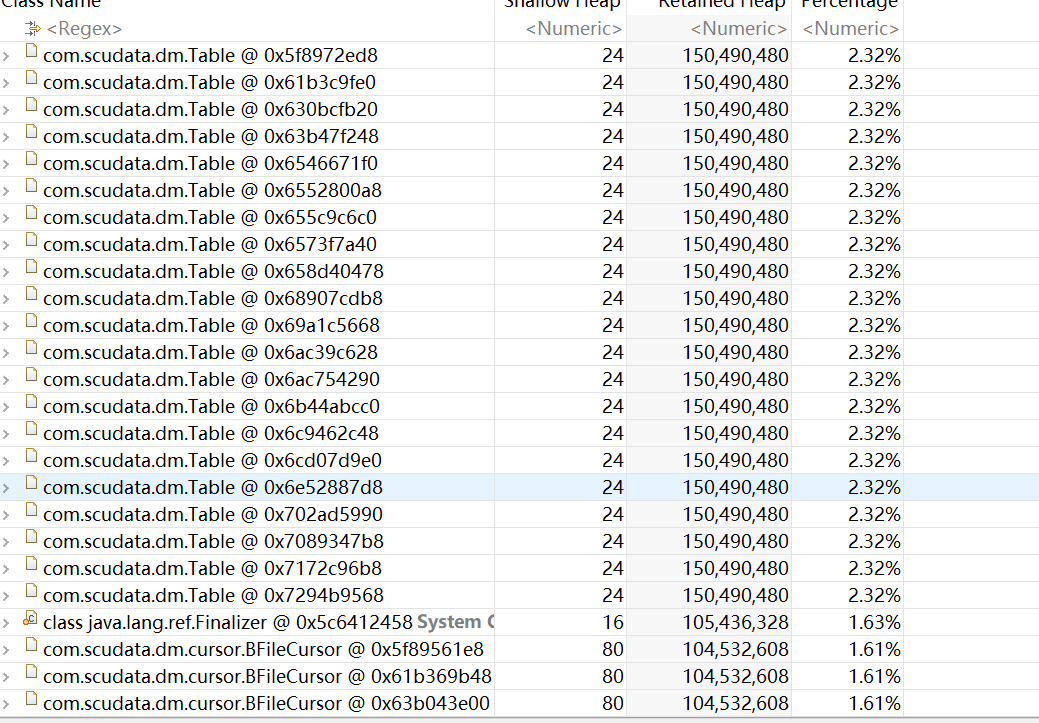This screenshot has height=723, width=1039.
Task: Click object icon of Table @ 0x658d40478
Action: (31, 267)
